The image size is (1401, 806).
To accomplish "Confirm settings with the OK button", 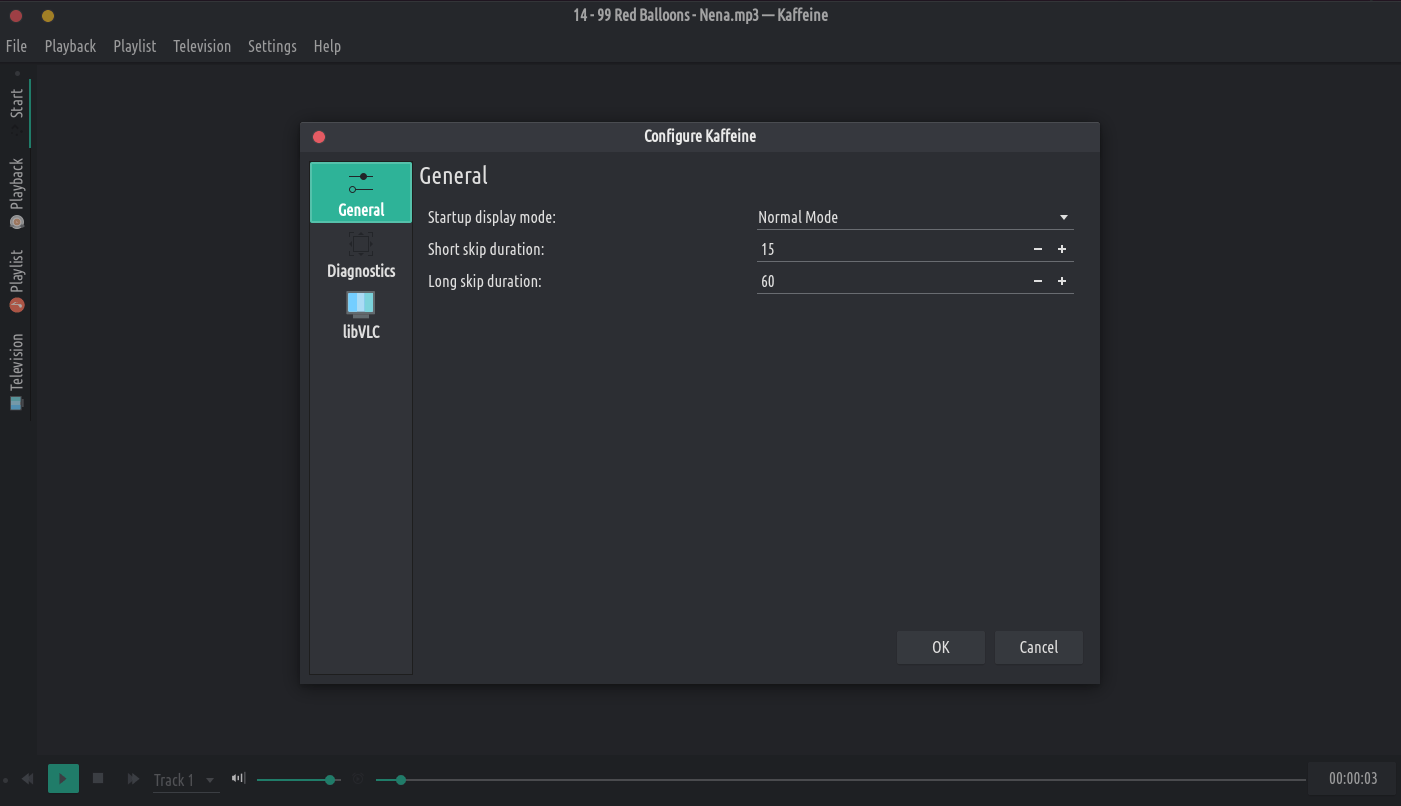I will click(941, 647).
